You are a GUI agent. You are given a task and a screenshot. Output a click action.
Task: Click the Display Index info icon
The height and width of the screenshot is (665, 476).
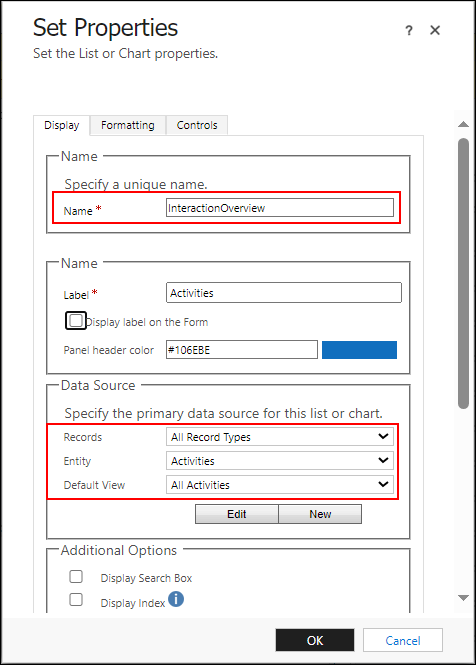point(176,599)
